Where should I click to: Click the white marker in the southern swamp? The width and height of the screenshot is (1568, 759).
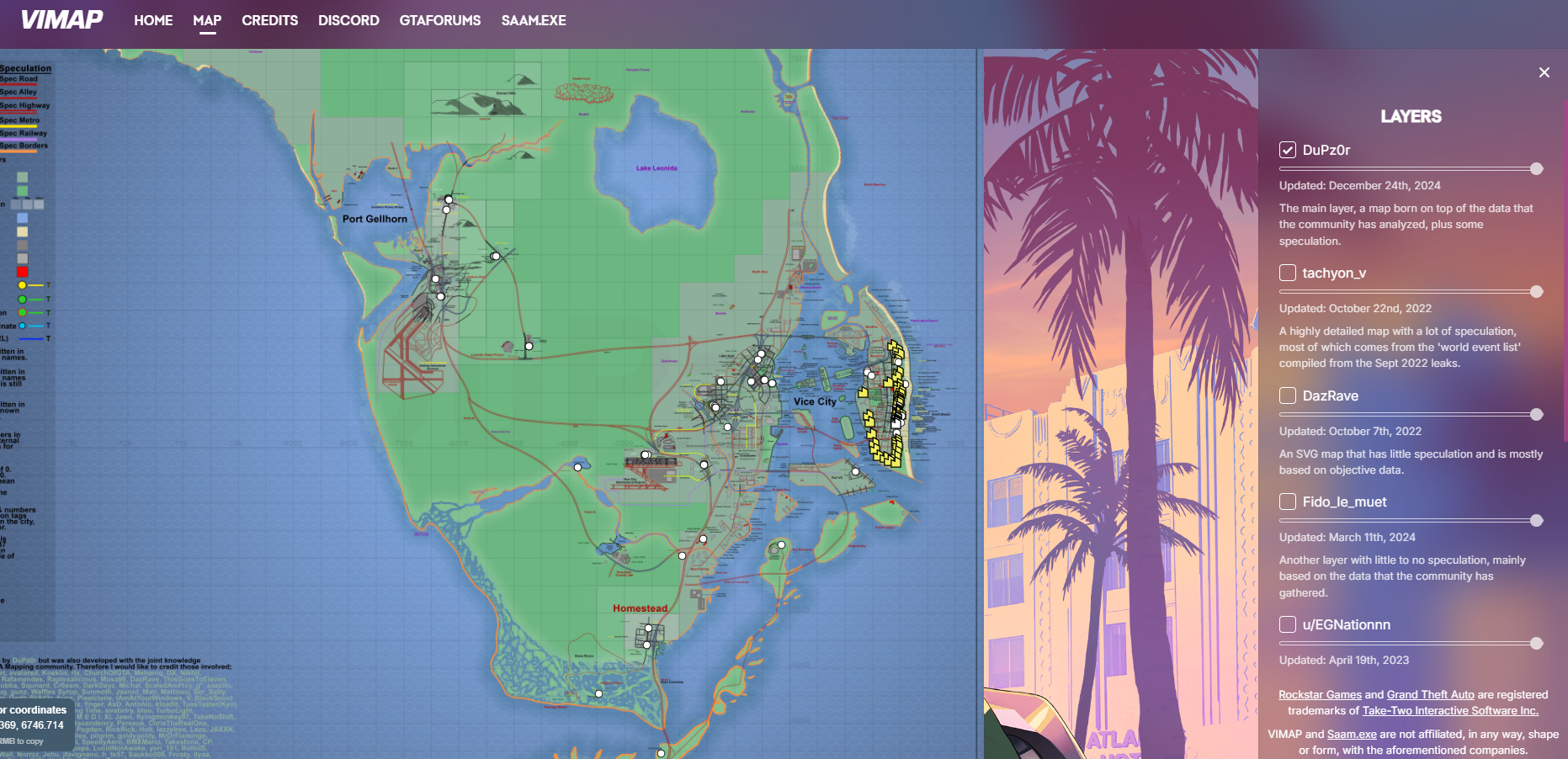(x=598, y=693)
